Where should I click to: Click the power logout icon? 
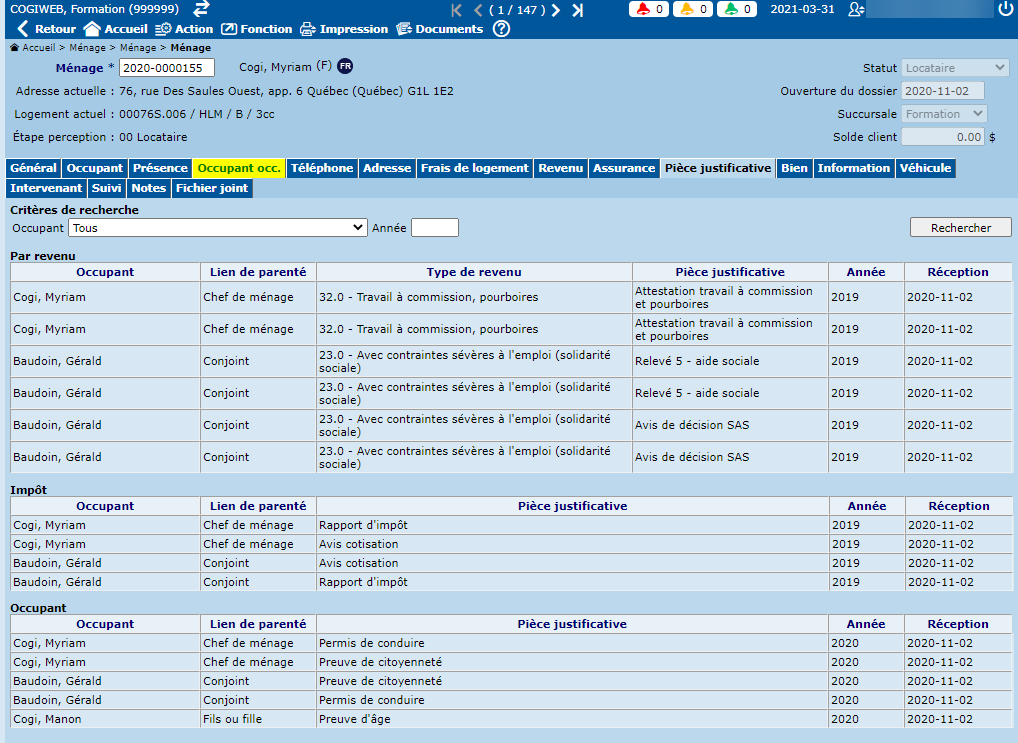pos(1005,9)
